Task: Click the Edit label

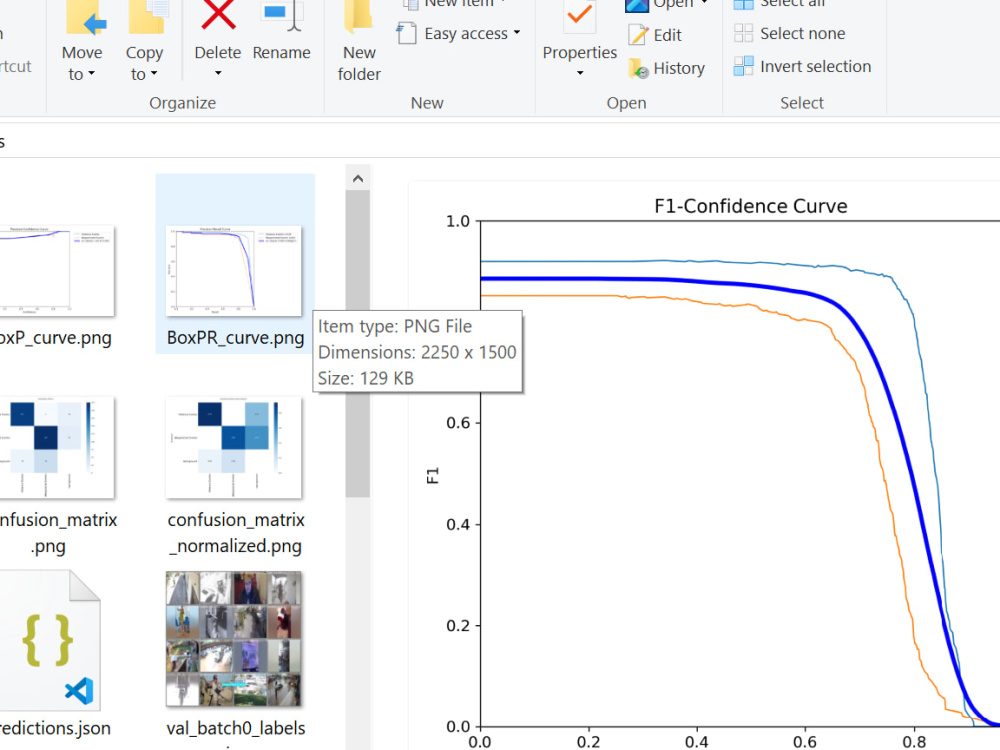Action: coord(667,35)
